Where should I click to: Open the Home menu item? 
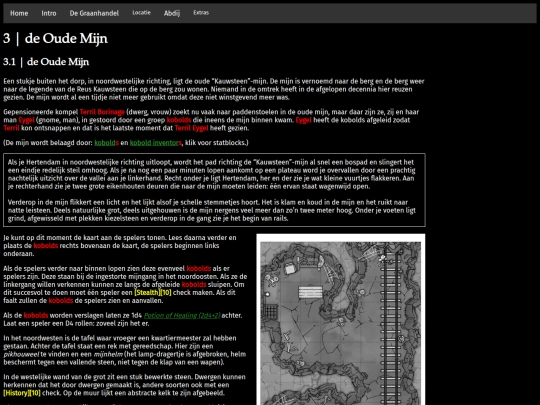click(19, 13)
